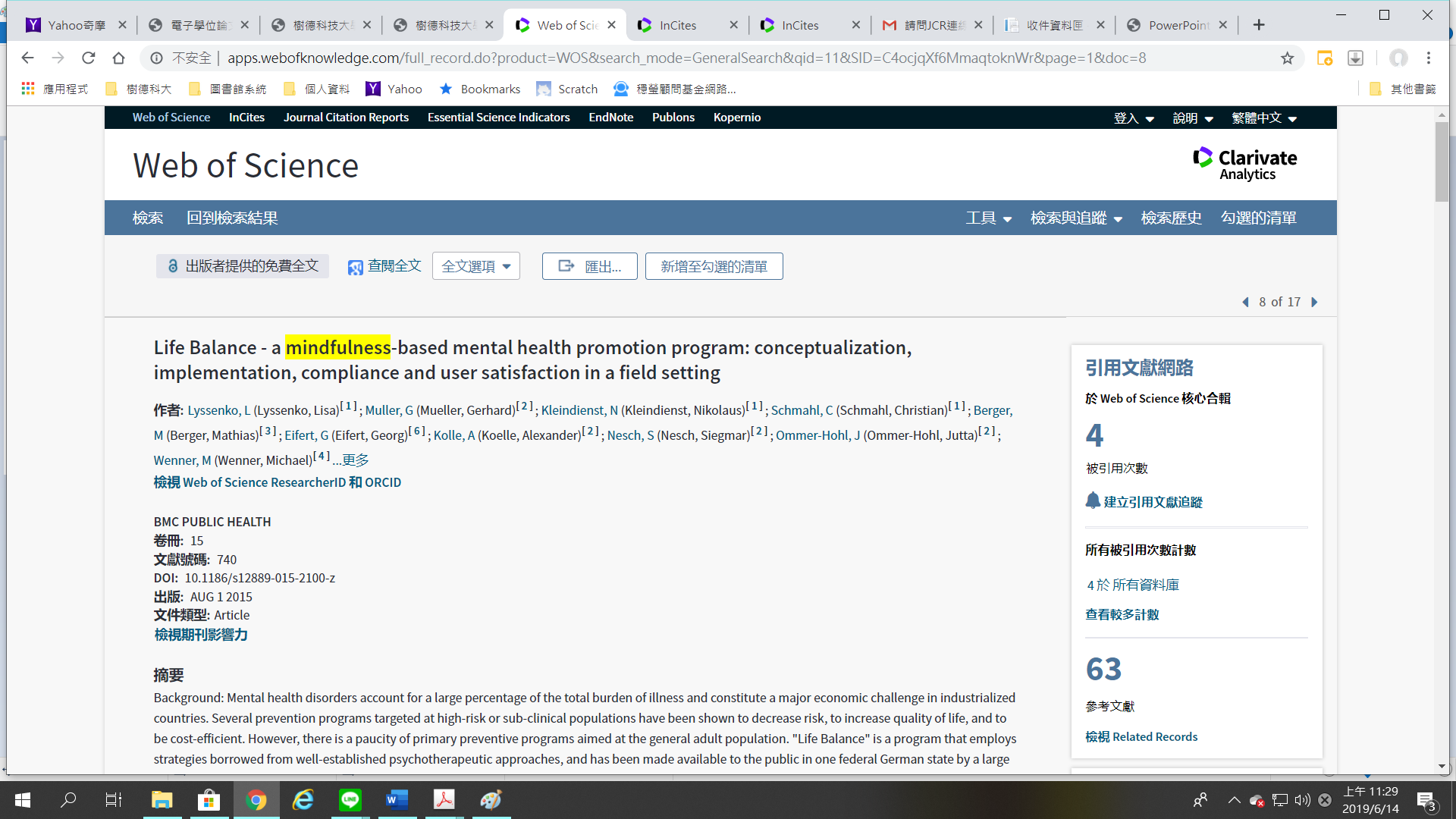
Task: Click 出版者提供的免費全文 button
Action: coord(243,266)
